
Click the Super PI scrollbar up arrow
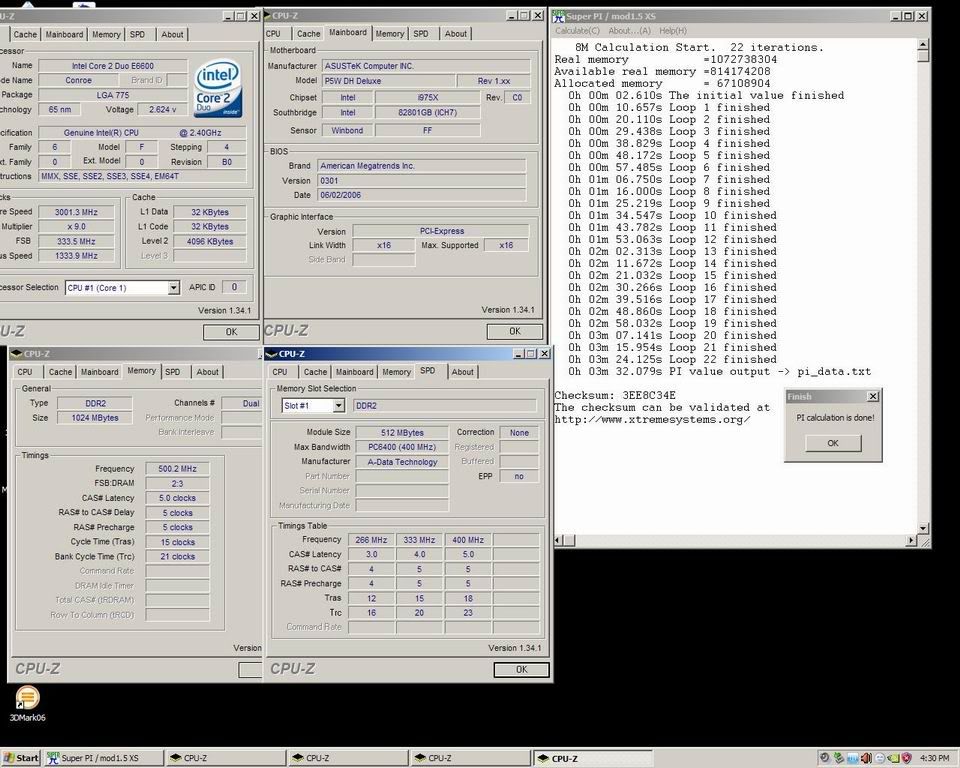(923, 46)
